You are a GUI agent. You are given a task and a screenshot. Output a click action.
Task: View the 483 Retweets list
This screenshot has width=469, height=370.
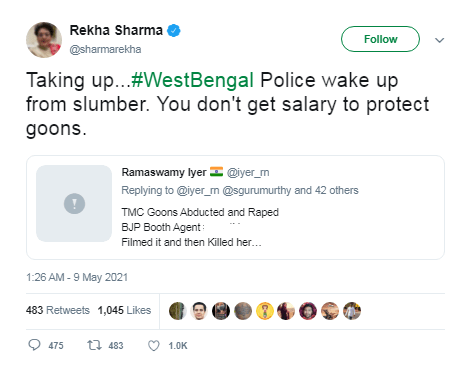pos(58,310)
